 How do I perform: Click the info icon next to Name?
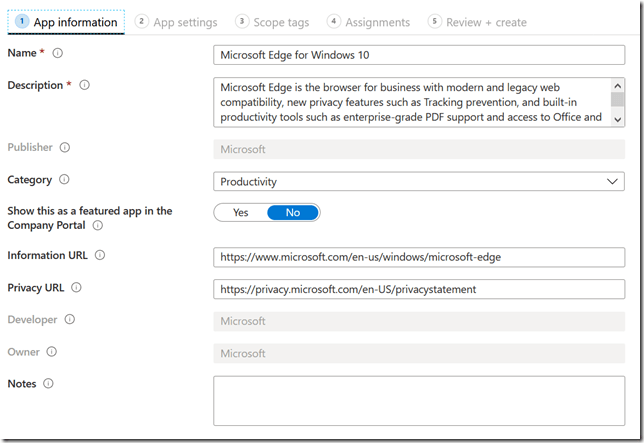pyautogui.click(x=57, y=53)
